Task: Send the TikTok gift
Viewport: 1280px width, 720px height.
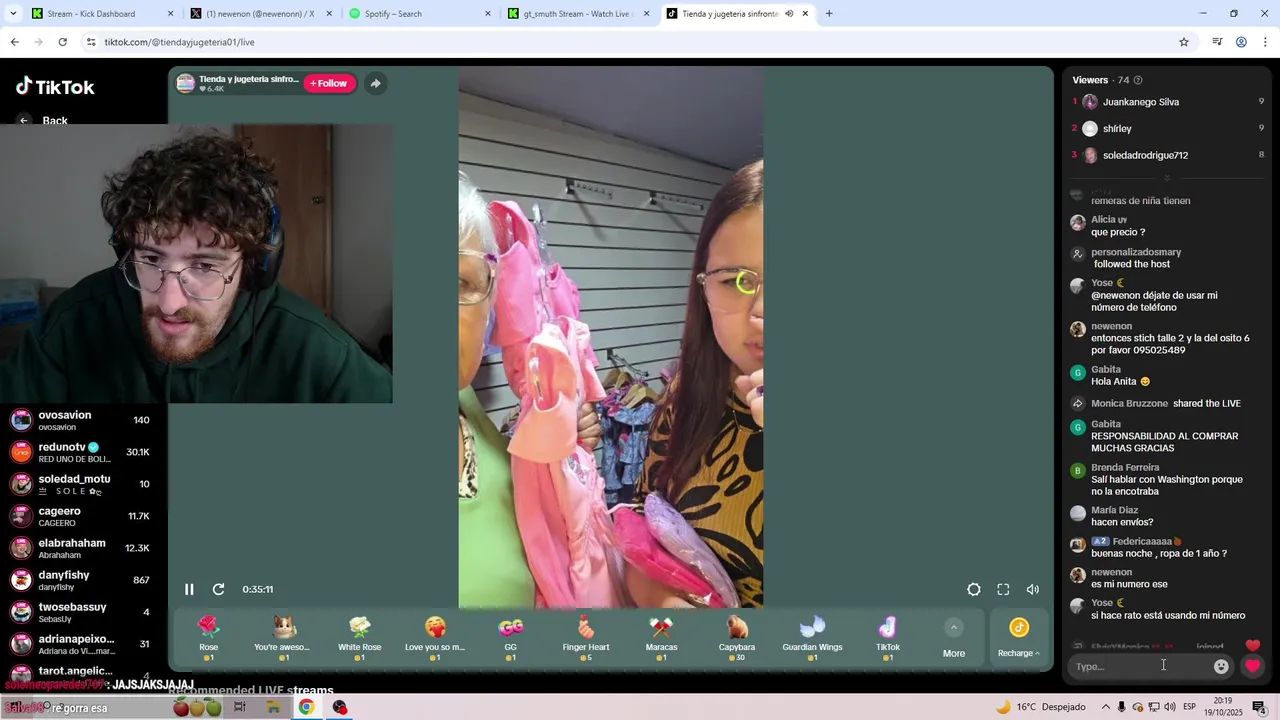Action: coord(888,637)
